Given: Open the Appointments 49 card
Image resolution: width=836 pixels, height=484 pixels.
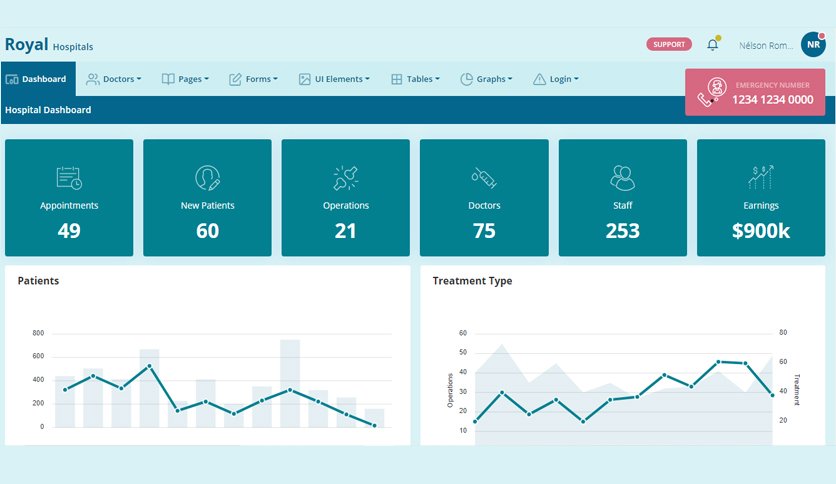Looking at the screenshot, I should point(69,198).
